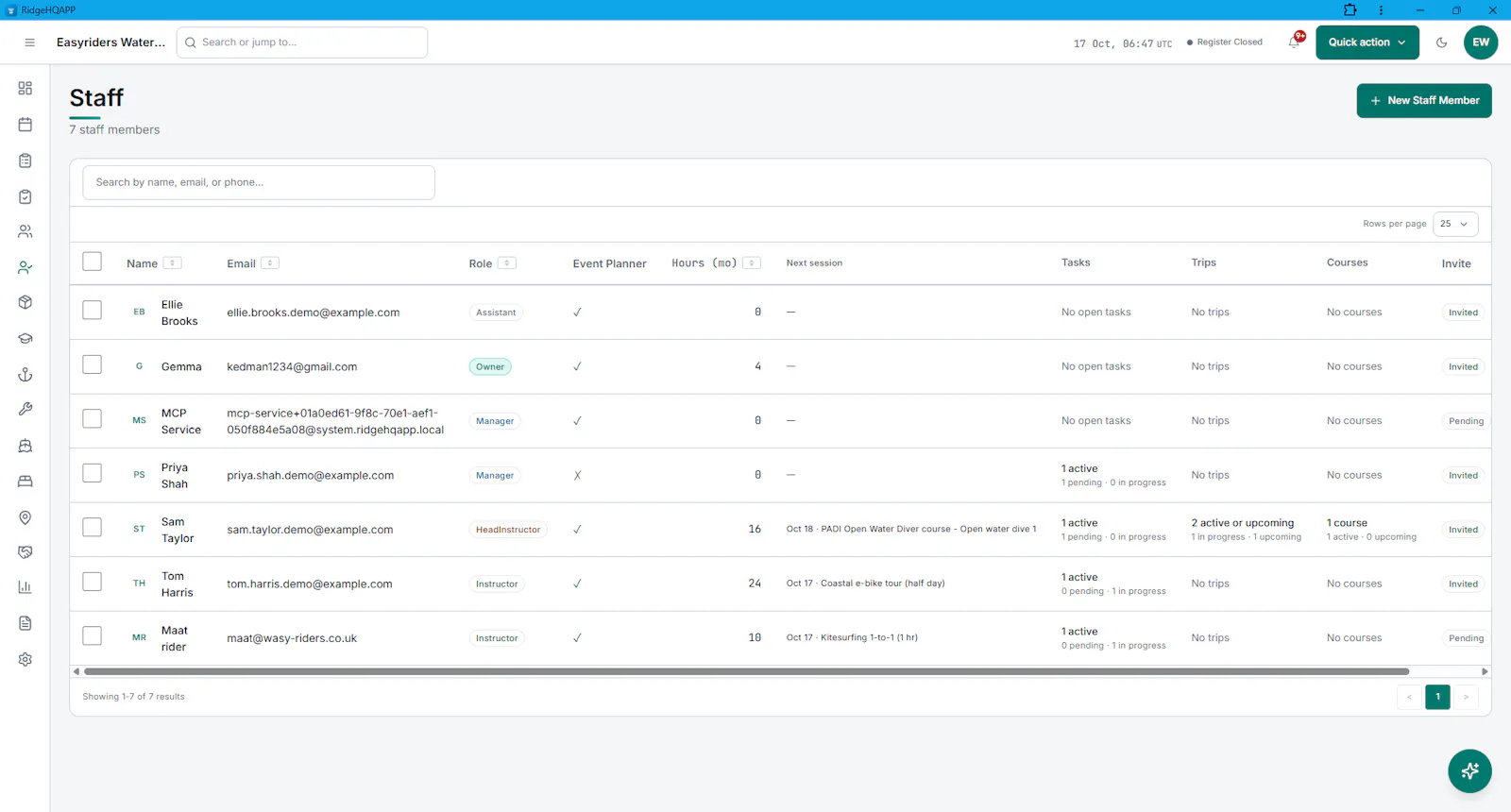The image size is (1511, 812).
Task: Open the customers people icon in sidebar
Action: [25, 231]
